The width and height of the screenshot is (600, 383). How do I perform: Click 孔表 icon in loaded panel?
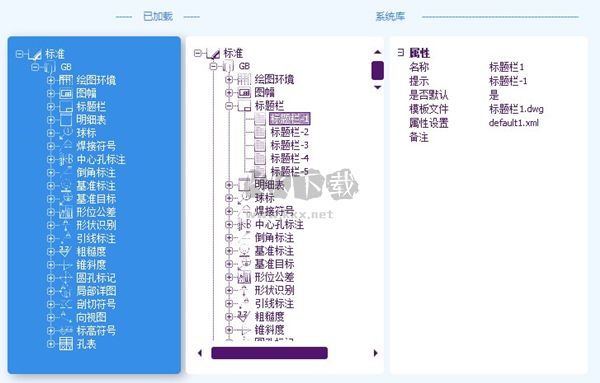[66, 344]
